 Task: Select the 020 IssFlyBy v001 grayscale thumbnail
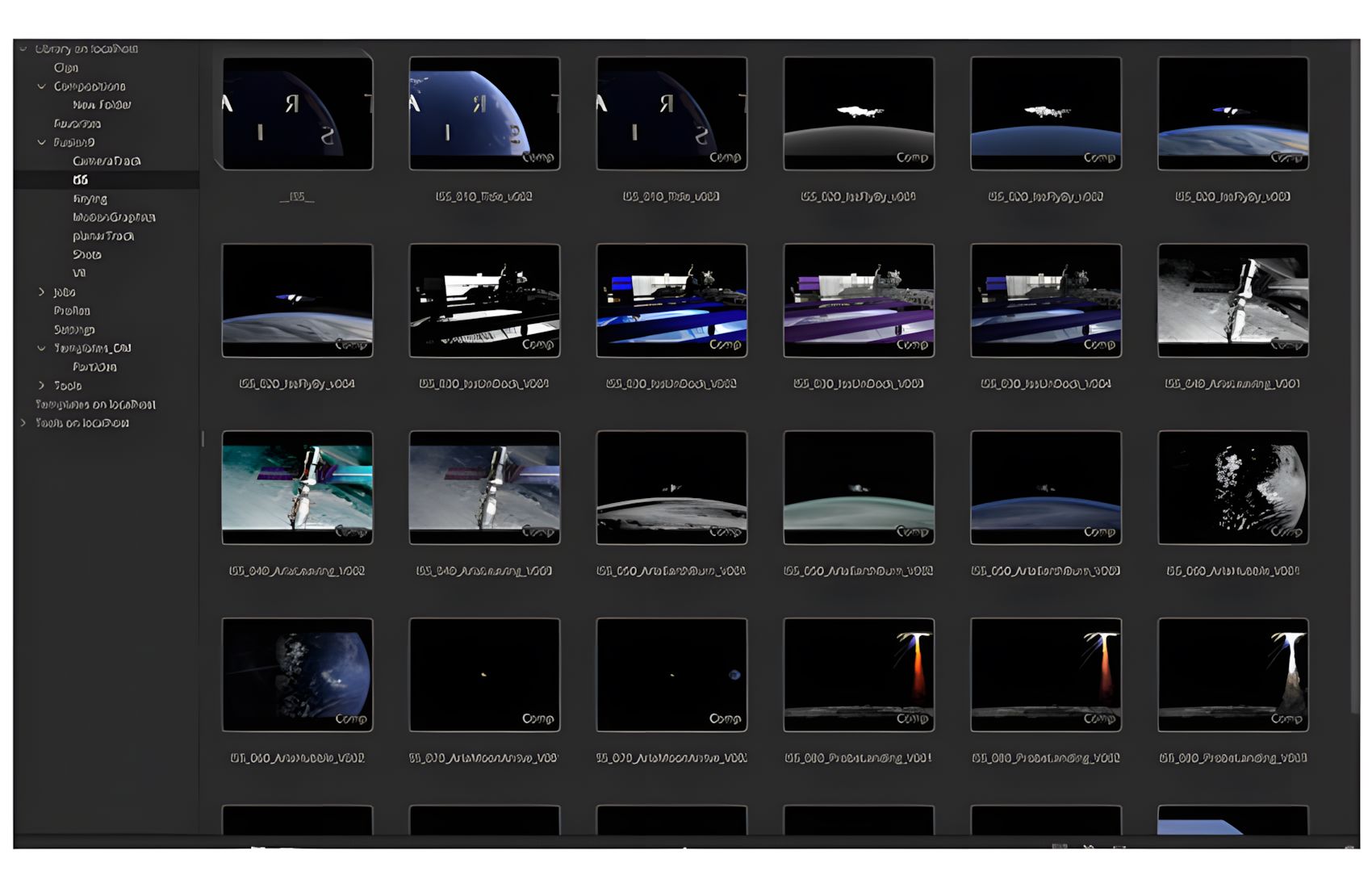859,113
